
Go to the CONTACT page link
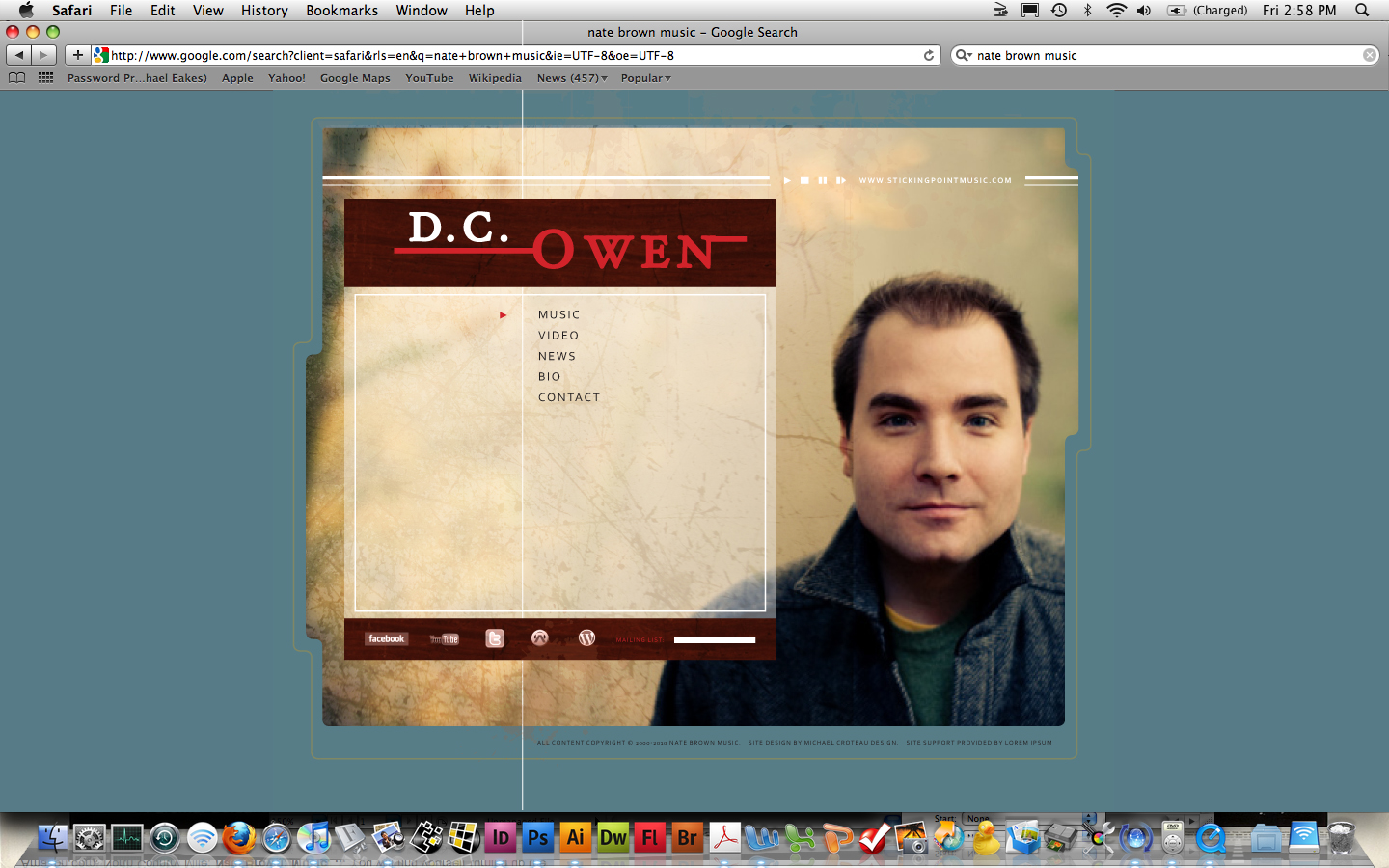pyautogui.click(x=569, y=397)
